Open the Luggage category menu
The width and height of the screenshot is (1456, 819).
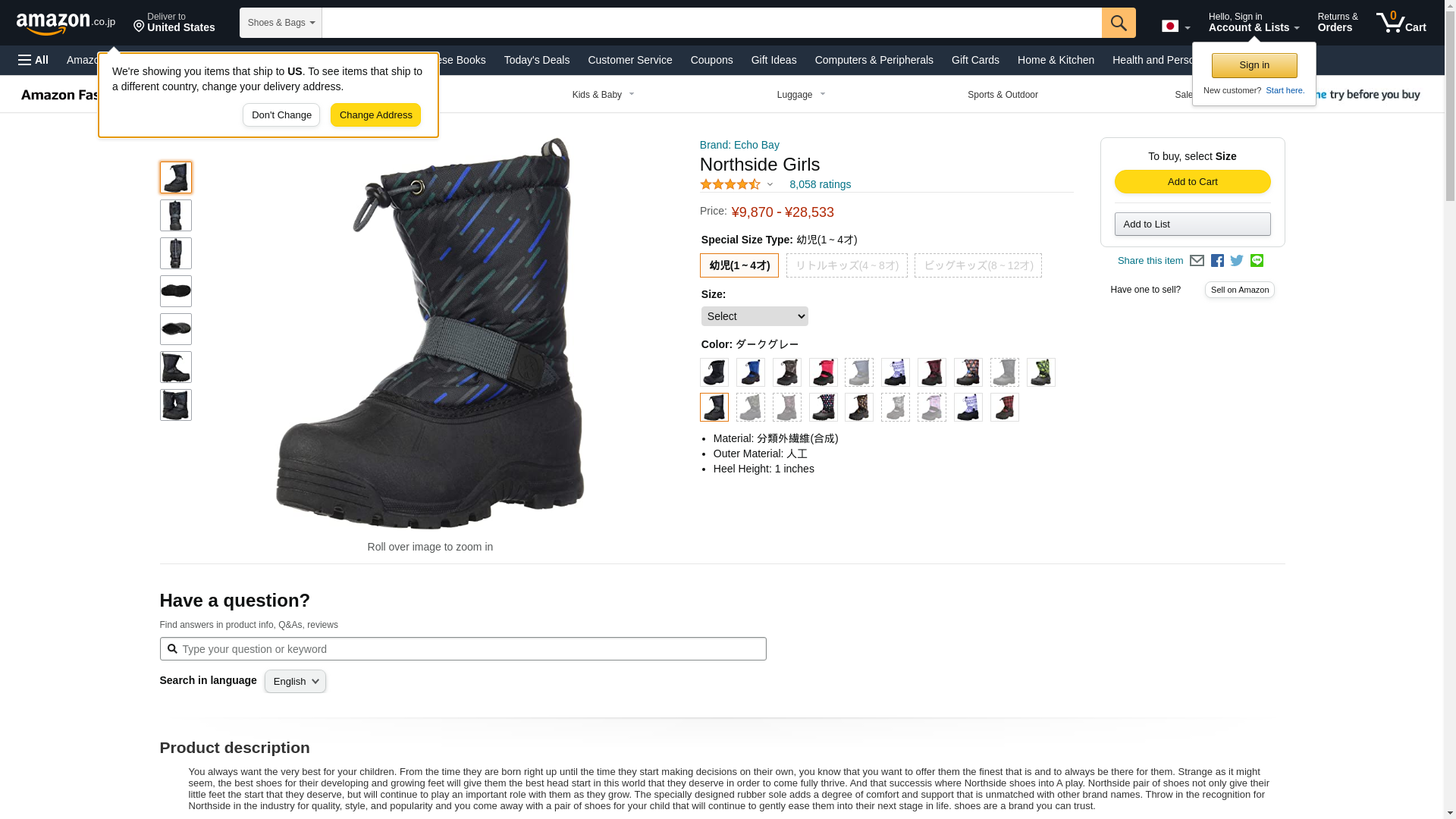(x=801, y=95)
